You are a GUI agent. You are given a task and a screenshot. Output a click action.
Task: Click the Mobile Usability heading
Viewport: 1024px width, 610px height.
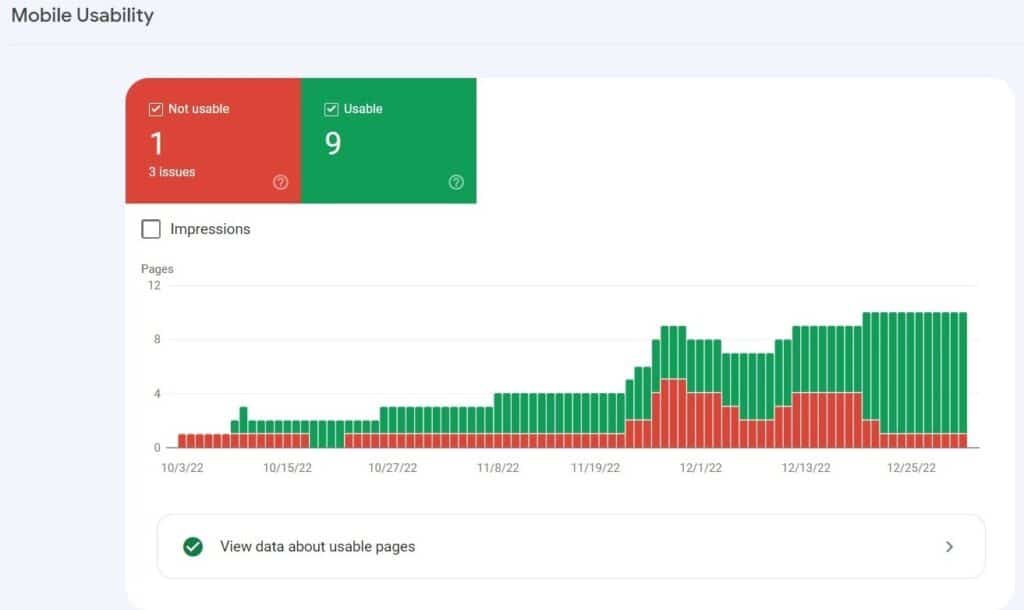pos(82,16)
